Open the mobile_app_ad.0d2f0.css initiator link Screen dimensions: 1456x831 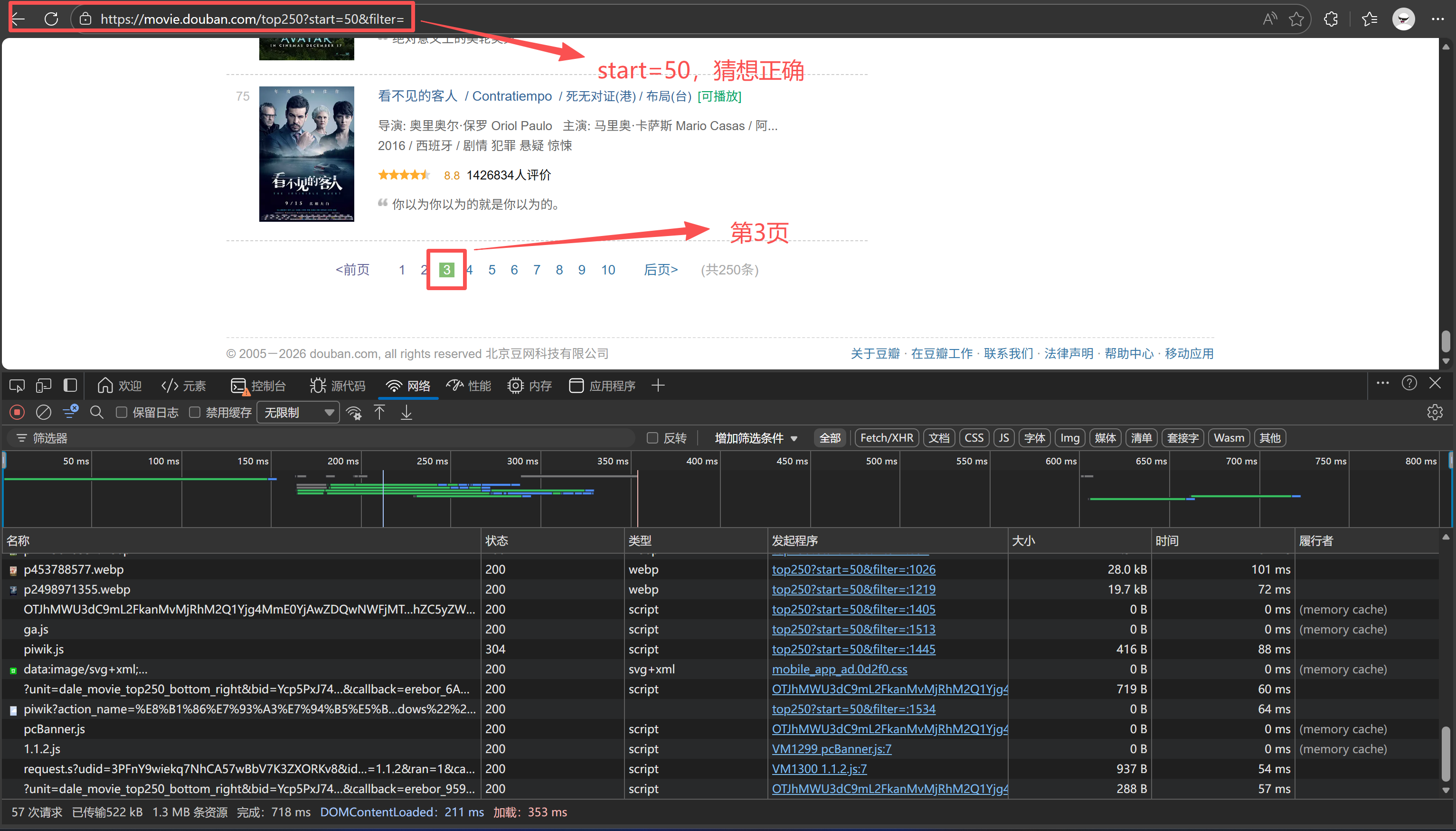click(x=840, y=669)
